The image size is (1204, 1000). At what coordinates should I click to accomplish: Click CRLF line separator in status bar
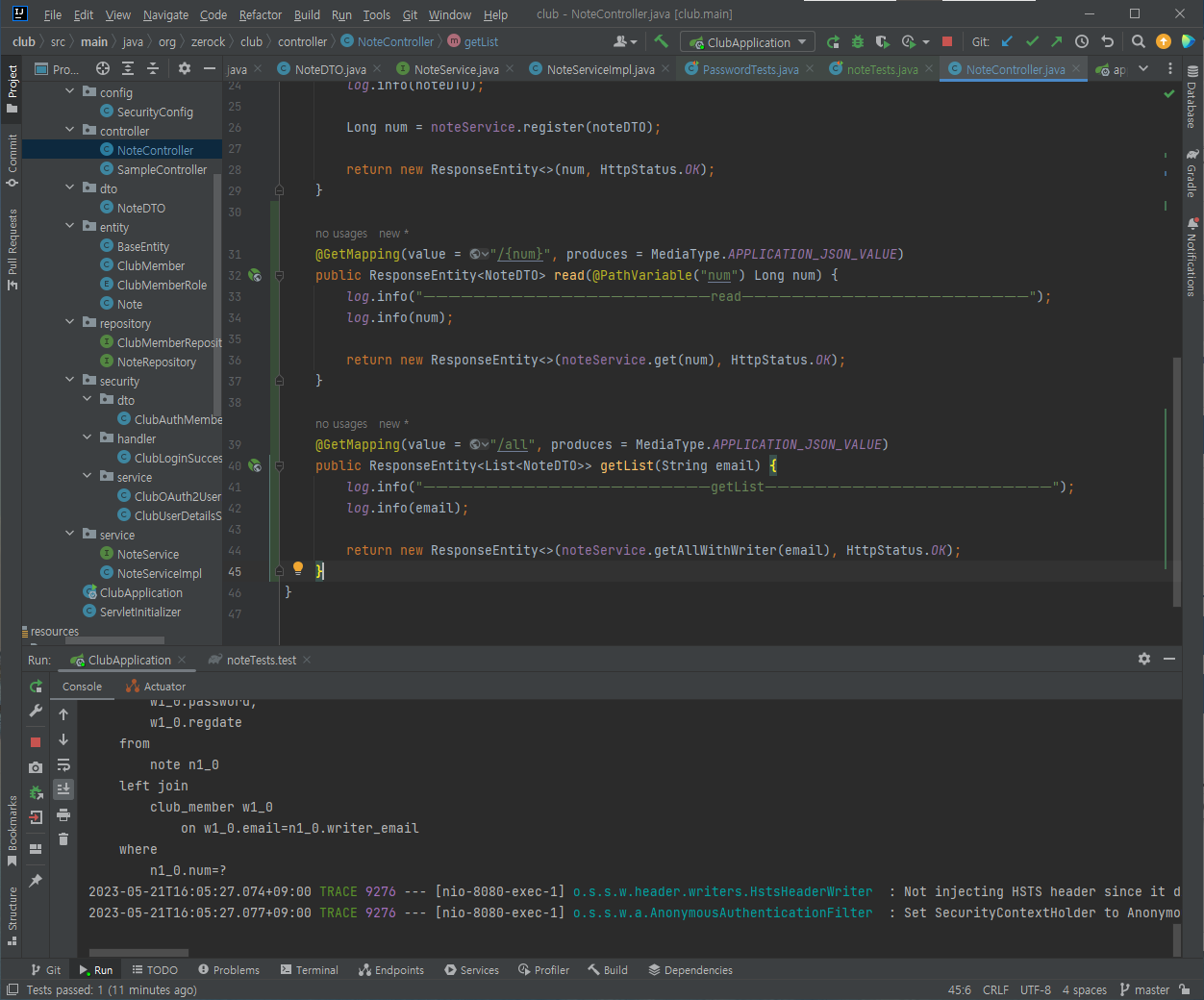pyautogui.click(x=995, y=989)
